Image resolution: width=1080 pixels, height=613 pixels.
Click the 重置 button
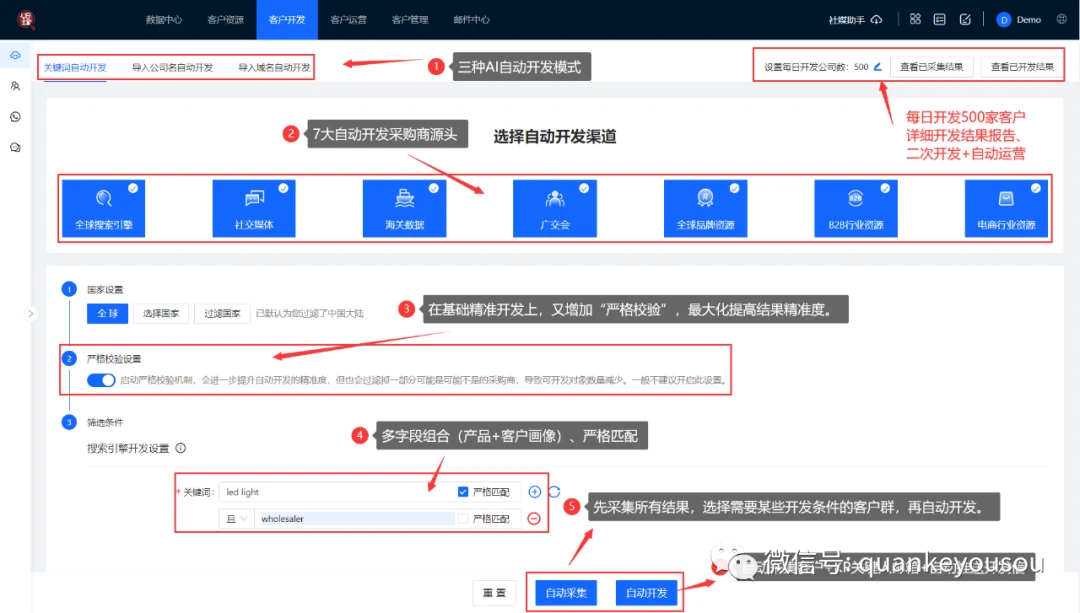coord(494,592)
